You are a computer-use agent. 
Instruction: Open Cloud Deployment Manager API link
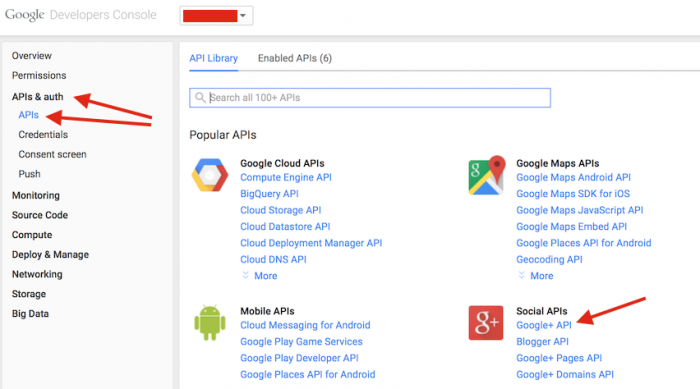point(311,243)
